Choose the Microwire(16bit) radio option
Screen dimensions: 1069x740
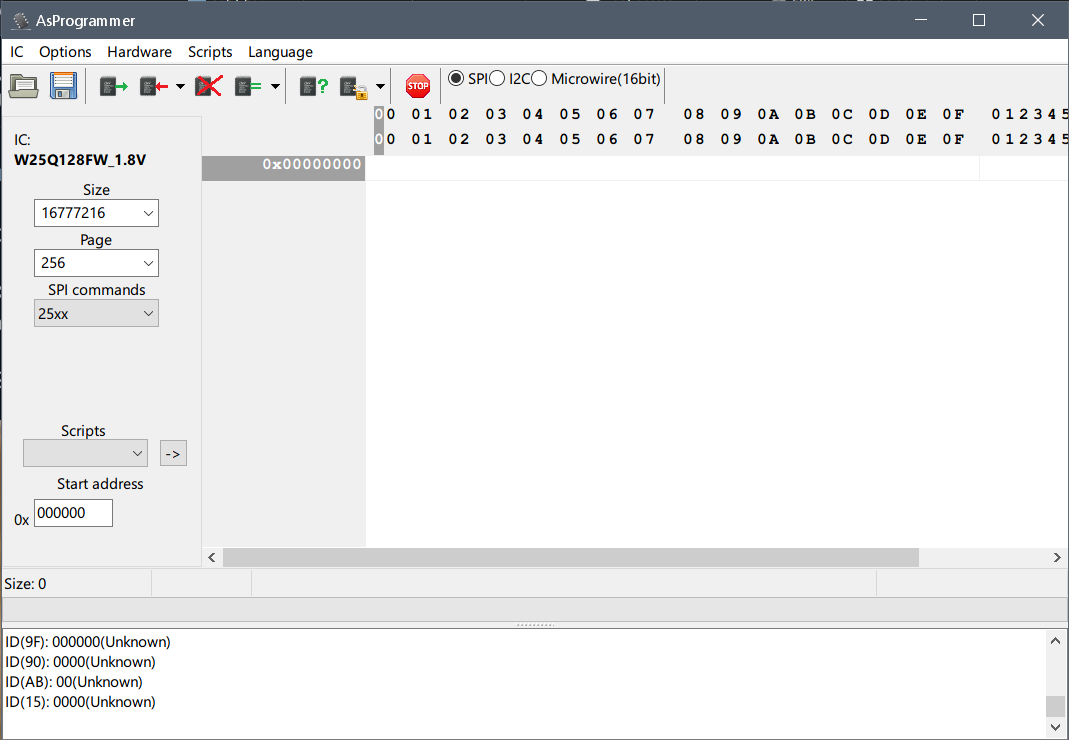click(x=539, y=78)
